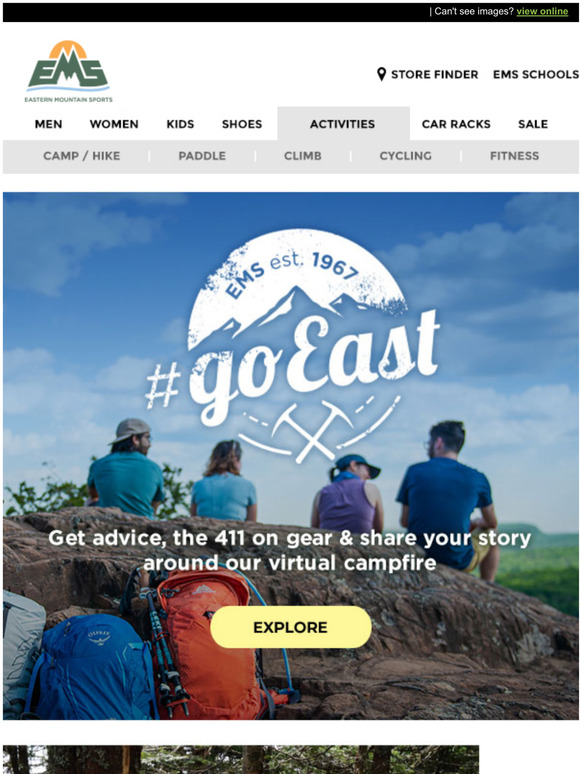Image resolution: width=580 pixels, height=774 pixels.
Task: Open the Shoes category
Action: (242, 124)
